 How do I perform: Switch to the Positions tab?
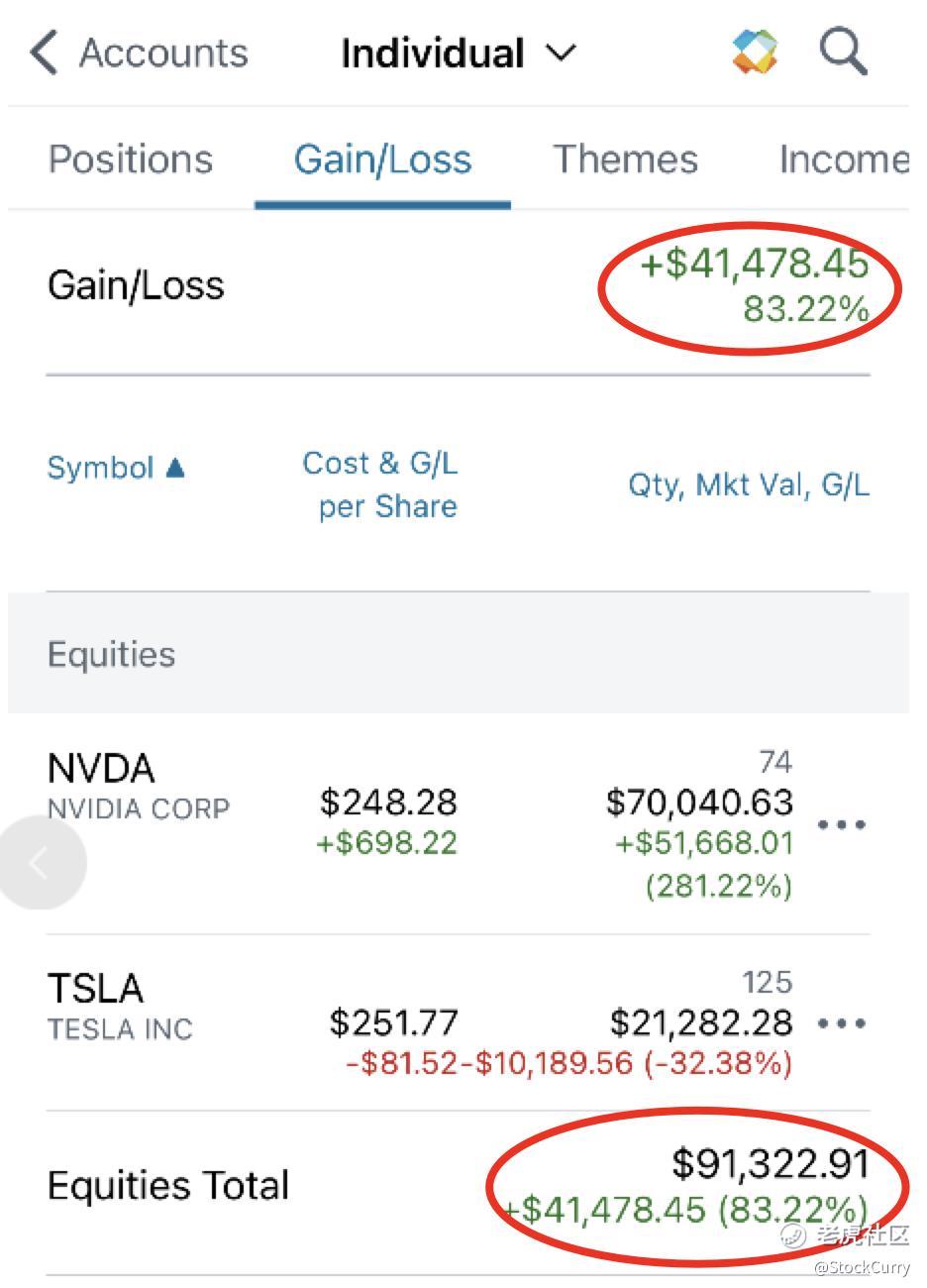(x=131, y=160)
